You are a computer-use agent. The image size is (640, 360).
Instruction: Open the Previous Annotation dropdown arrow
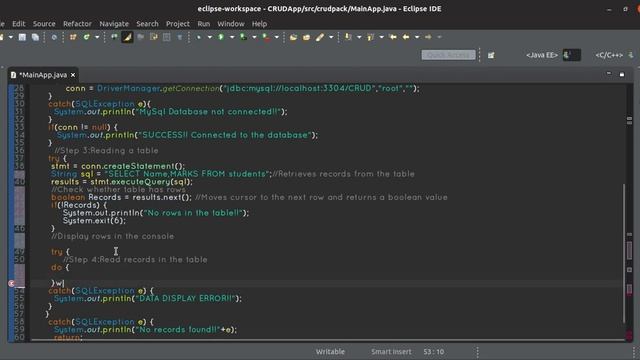coord(382,37)
